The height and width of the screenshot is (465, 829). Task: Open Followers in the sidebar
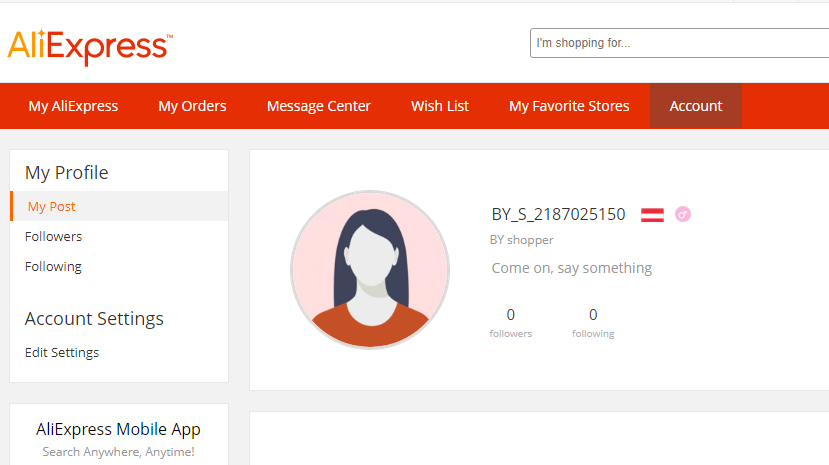pyautogui.click(x=53, y=236)
